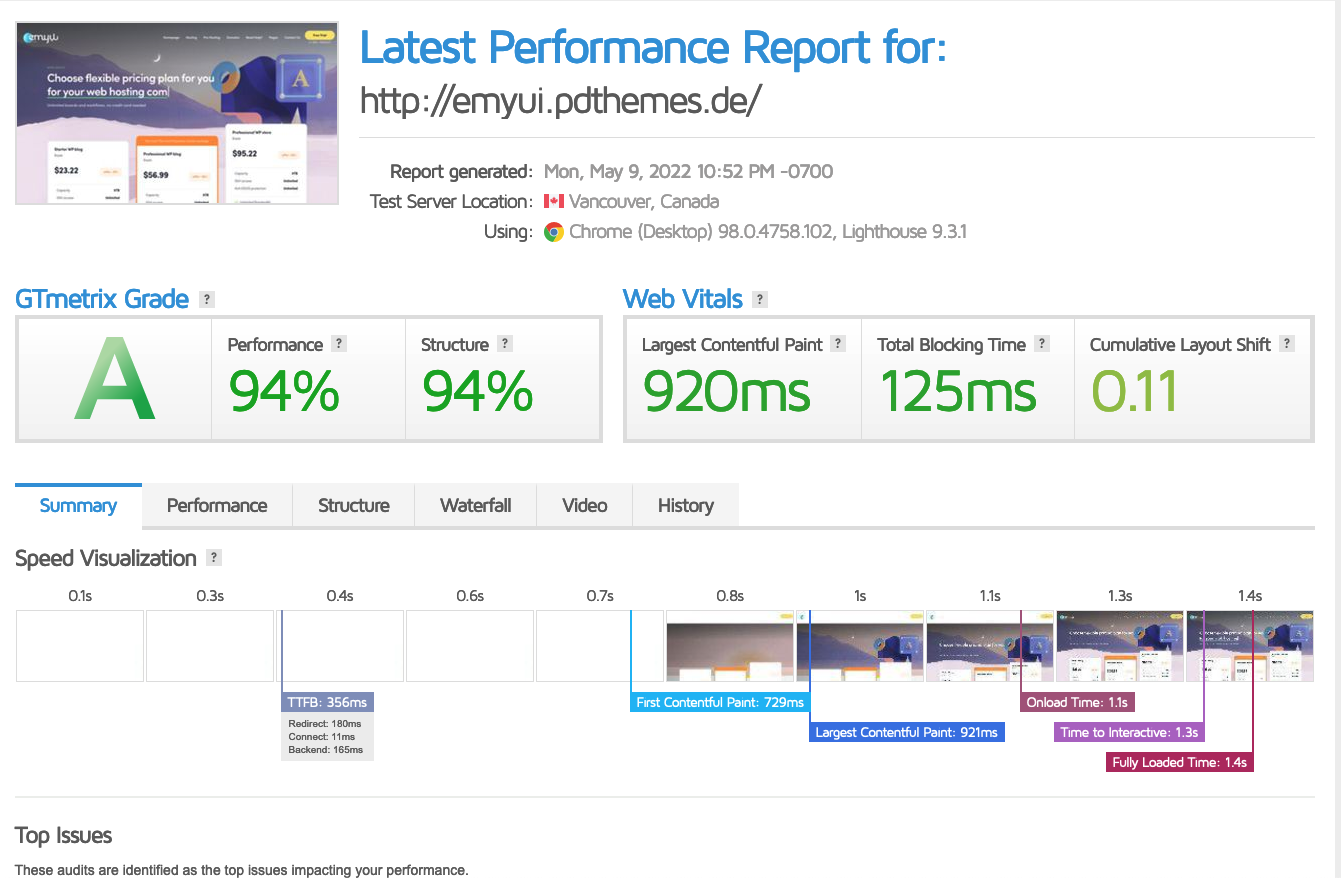Screen dimensions: 1341x878
Task: Select the 1.4s filmstrip frame
Action: pos(1250,646)
